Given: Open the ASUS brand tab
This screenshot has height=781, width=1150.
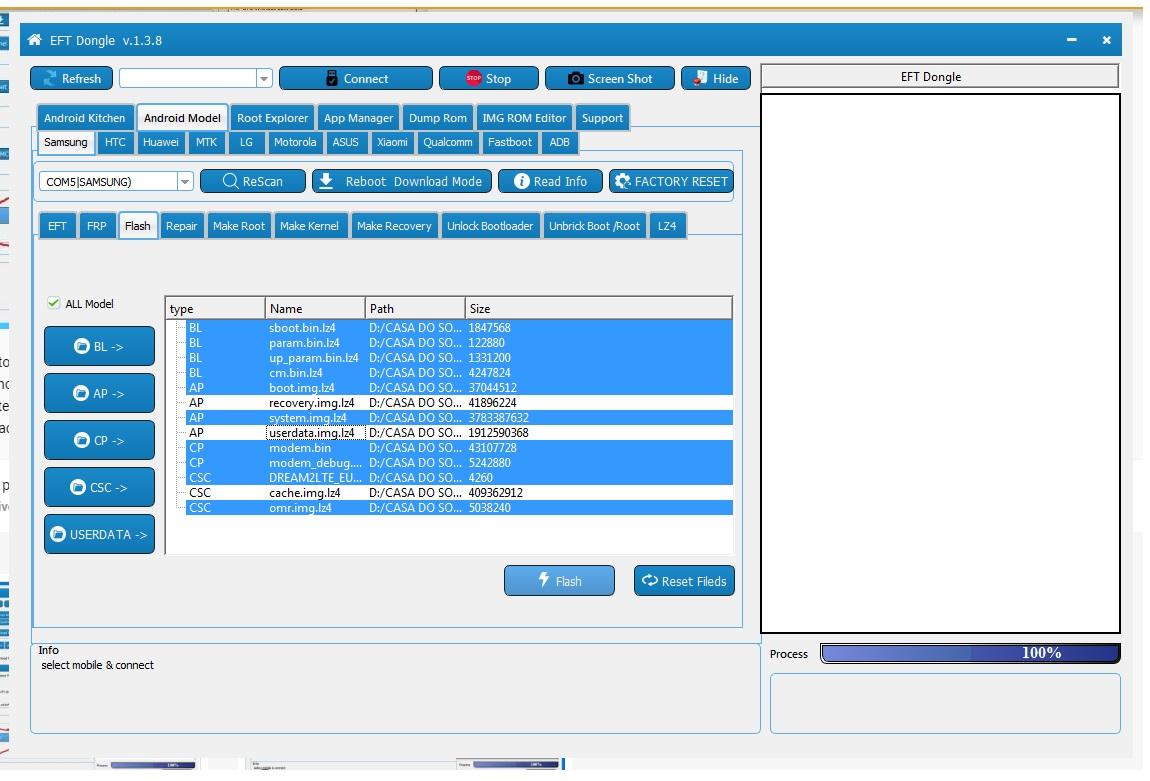Looking at the screenshot, I should [x=345, y=142].
